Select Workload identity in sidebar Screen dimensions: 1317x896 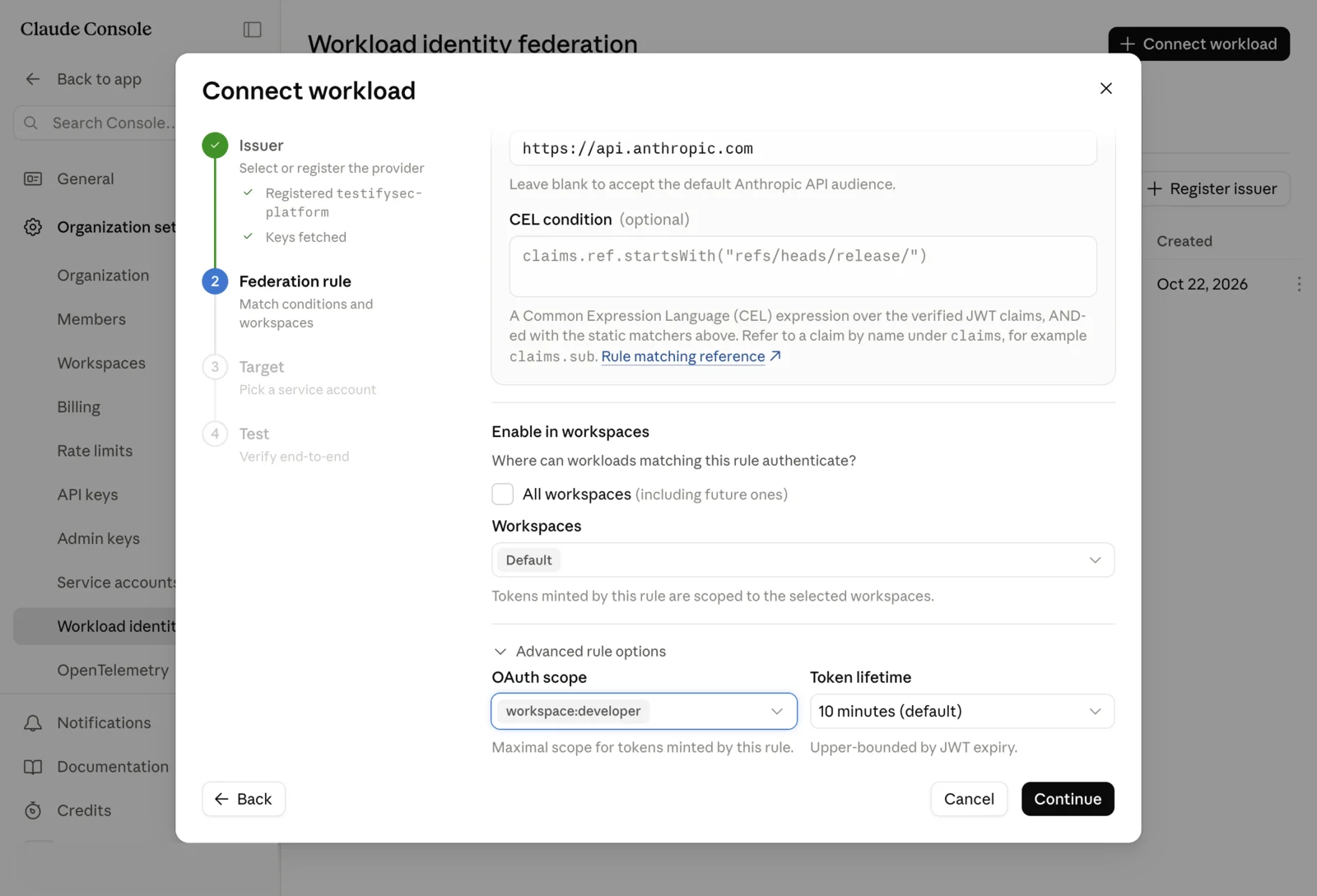pyautogui.click(x=95, y=626)
